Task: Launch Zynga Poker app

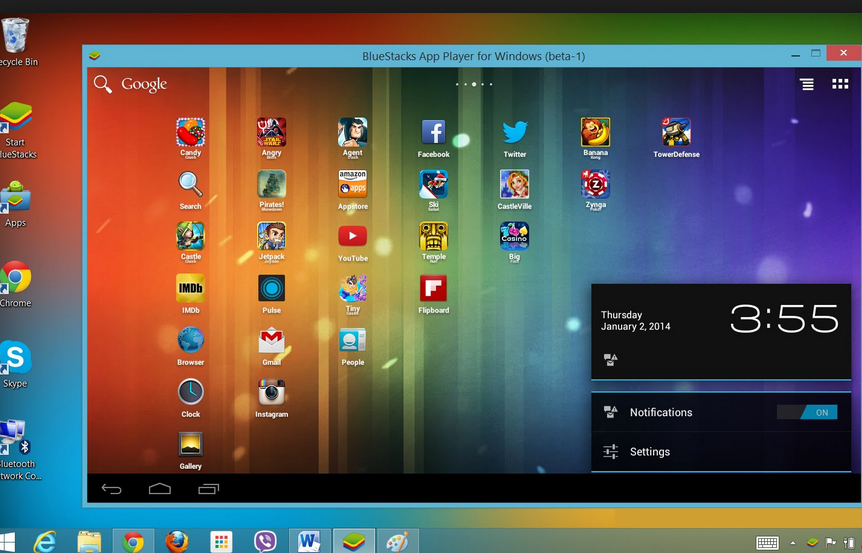Action: [595, 184]
